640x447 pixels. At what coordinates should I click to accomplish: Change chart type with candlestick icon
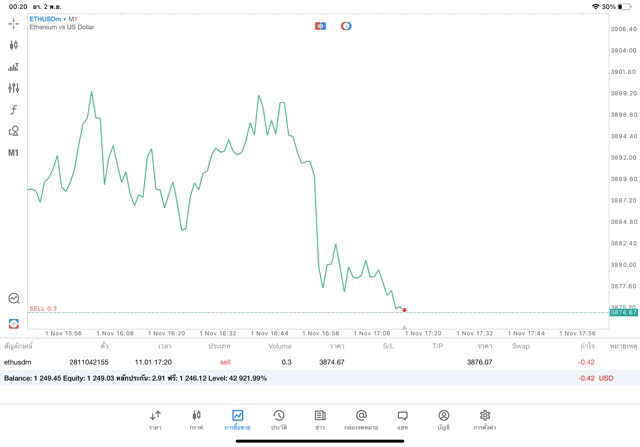pos(14,45)
